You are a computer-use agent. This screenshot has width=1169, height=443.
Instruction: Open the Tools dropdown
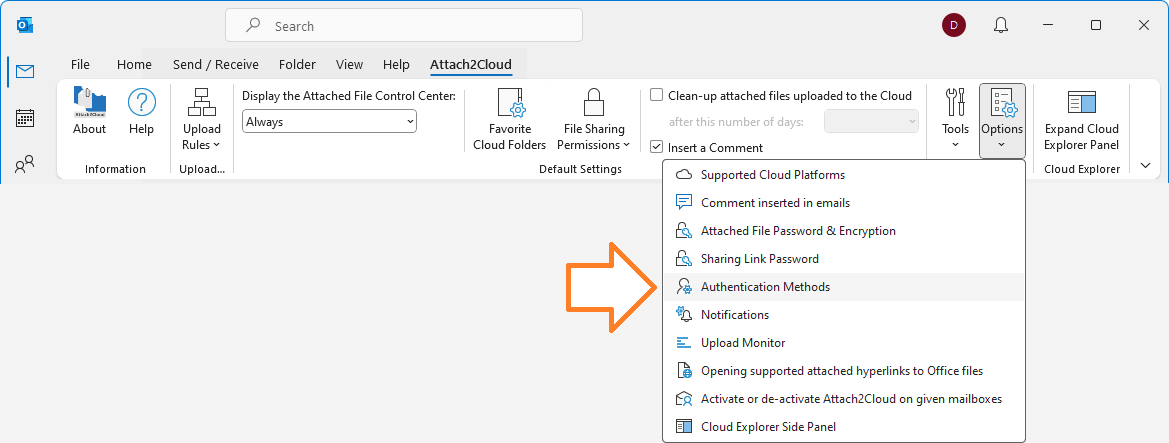point(955,119)
